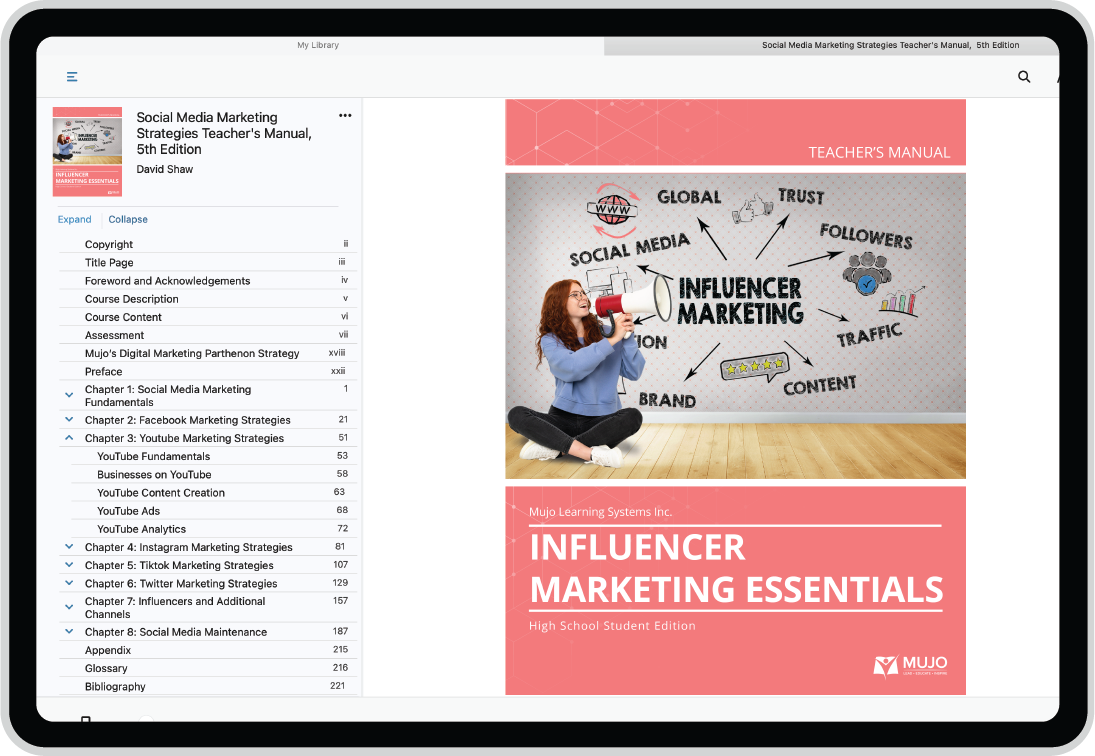Expand Chapter 8: Social Media Maintenance chevron
1095x756 pixels.
(x=69, y=632)
